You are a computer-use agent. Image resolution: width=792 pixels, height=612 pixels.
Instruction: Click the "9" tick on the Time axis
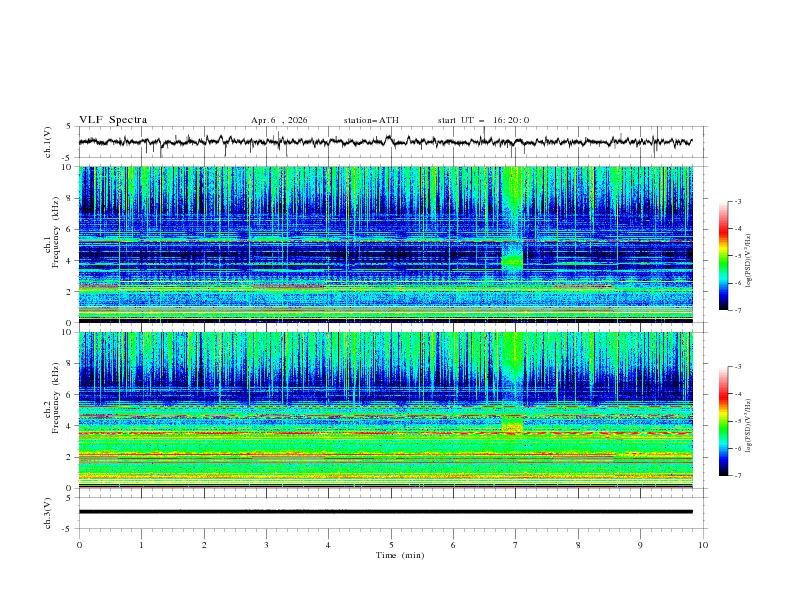[640, 545]
